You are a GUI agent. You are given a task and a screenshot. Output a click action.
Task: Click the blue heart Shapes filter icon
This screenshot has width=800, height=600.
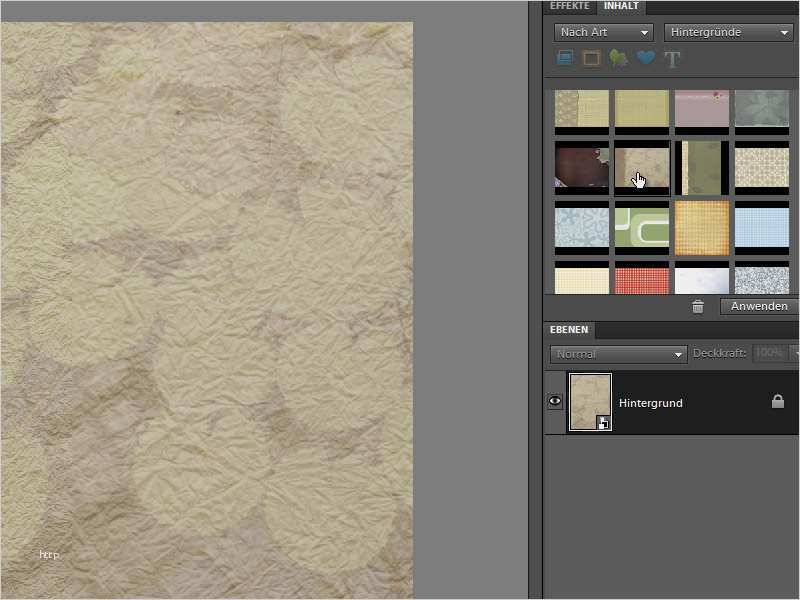[x=646, y=58]
